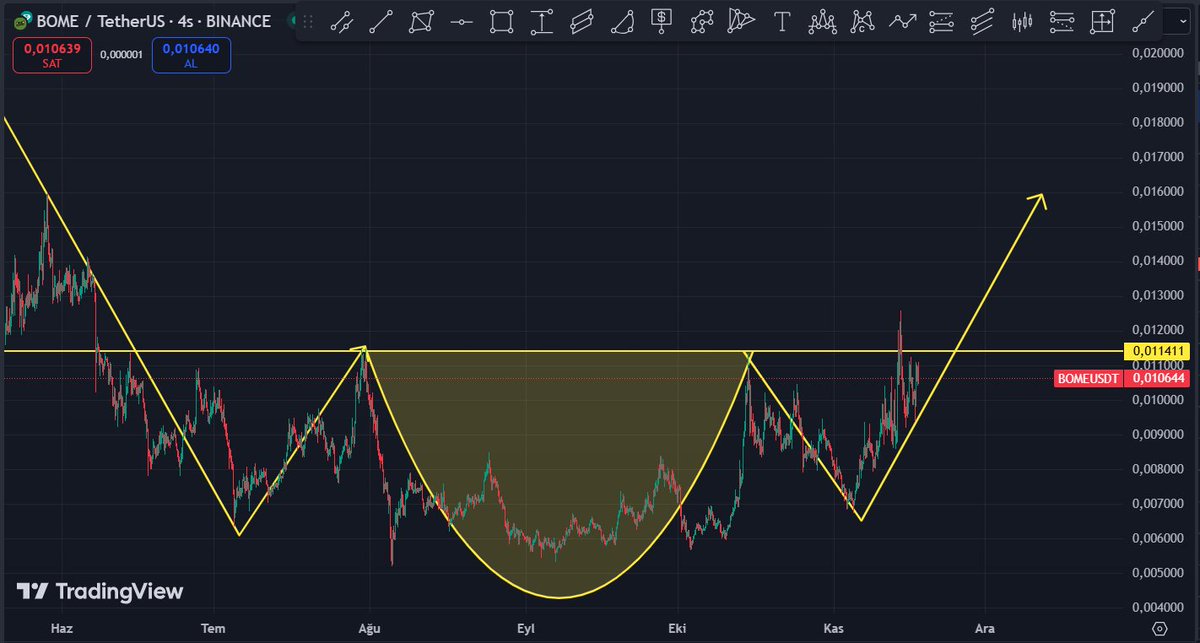Click the 0,004000 price axis label
This screenshot has height=643, width=1200.
(1159, 607)
